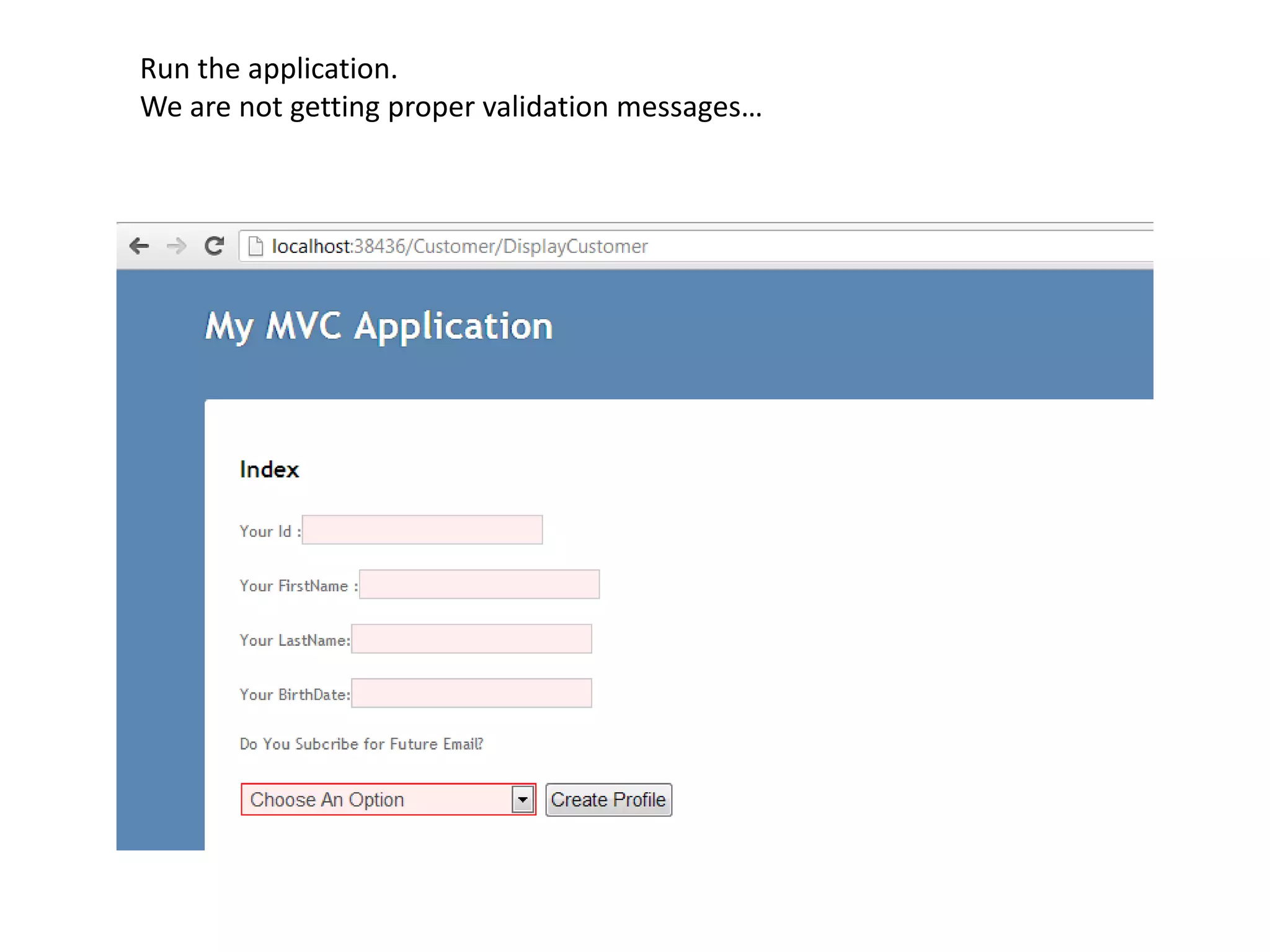The width and height of the screenshot is (1270, 952).
Task: Click the Your BirthDate label
Action: [x=295, y=695]
